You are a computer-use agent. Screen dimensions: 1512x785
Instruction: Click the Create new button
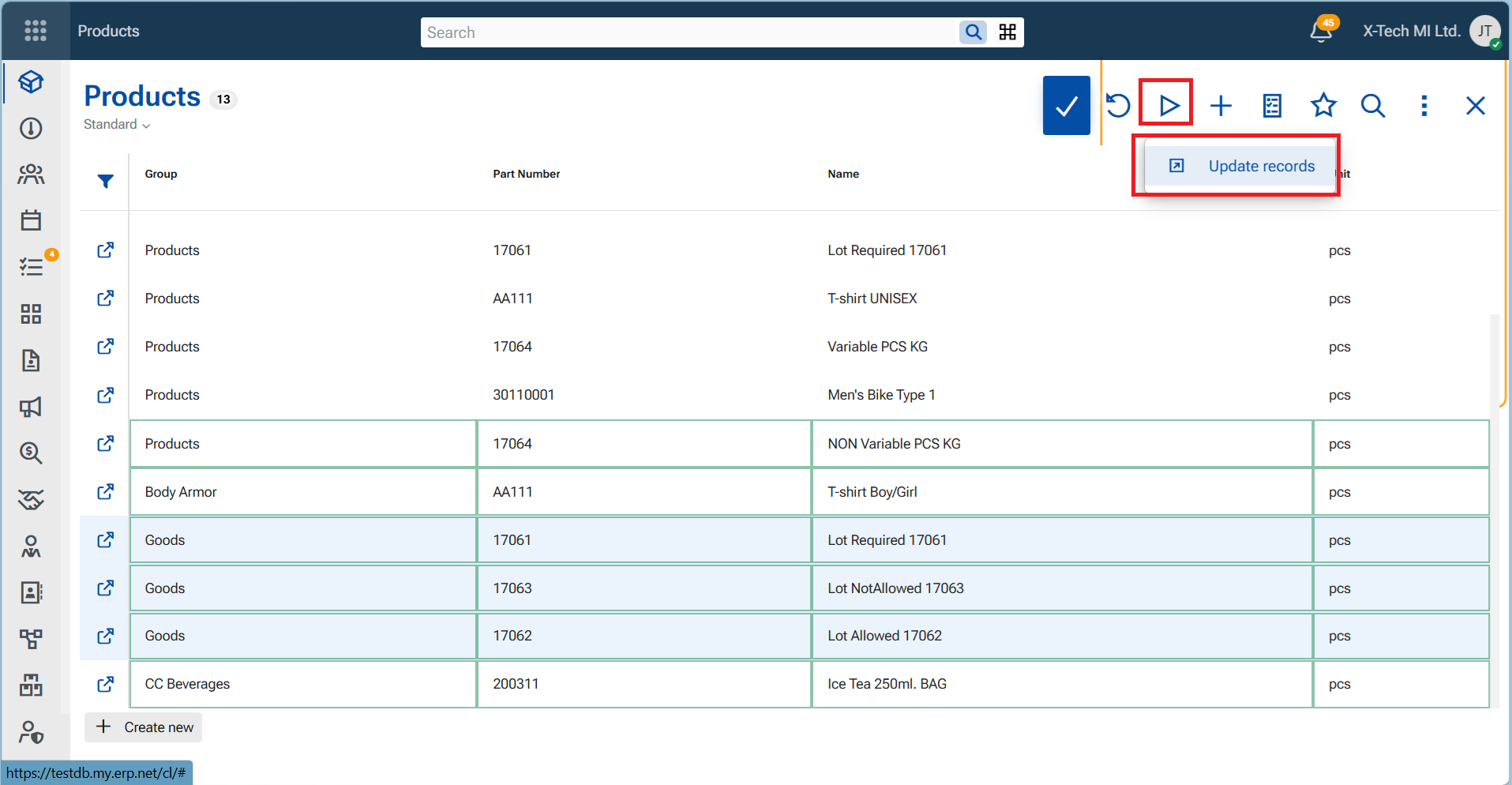[x=144, y=727]
